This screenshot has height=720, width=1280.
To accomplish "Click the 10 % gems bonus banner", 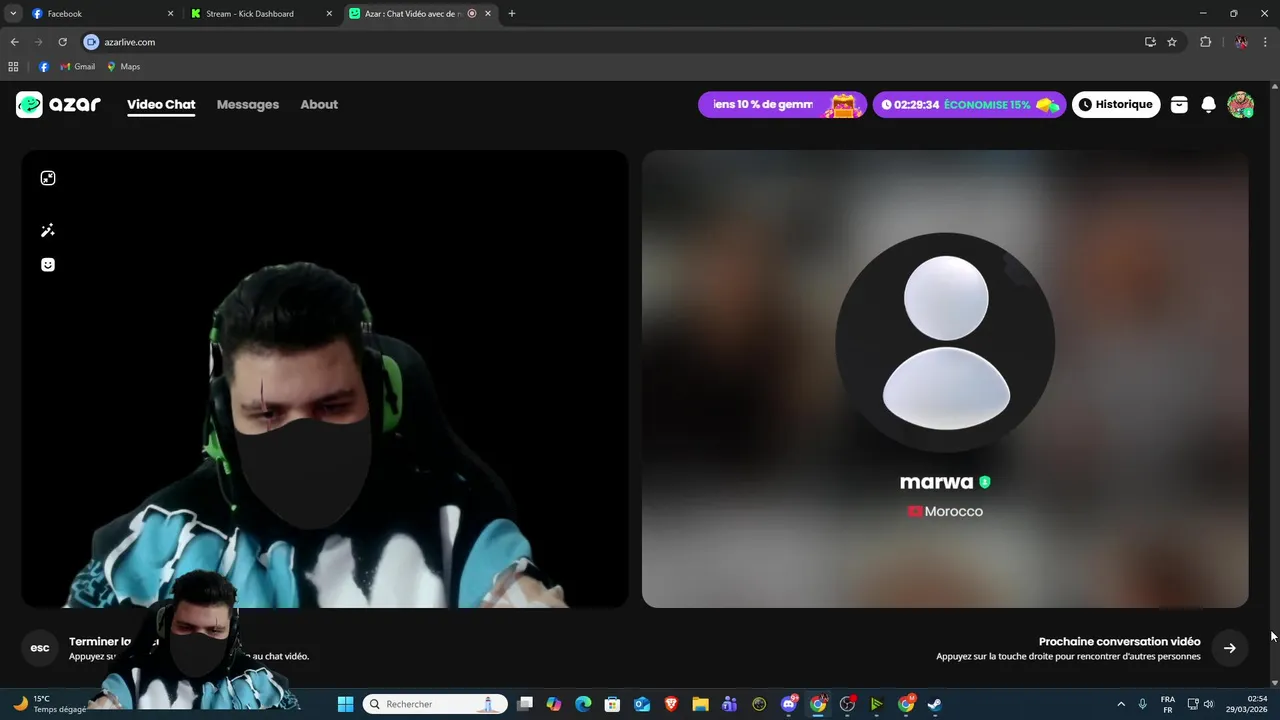I will click(x=782, y=105).
